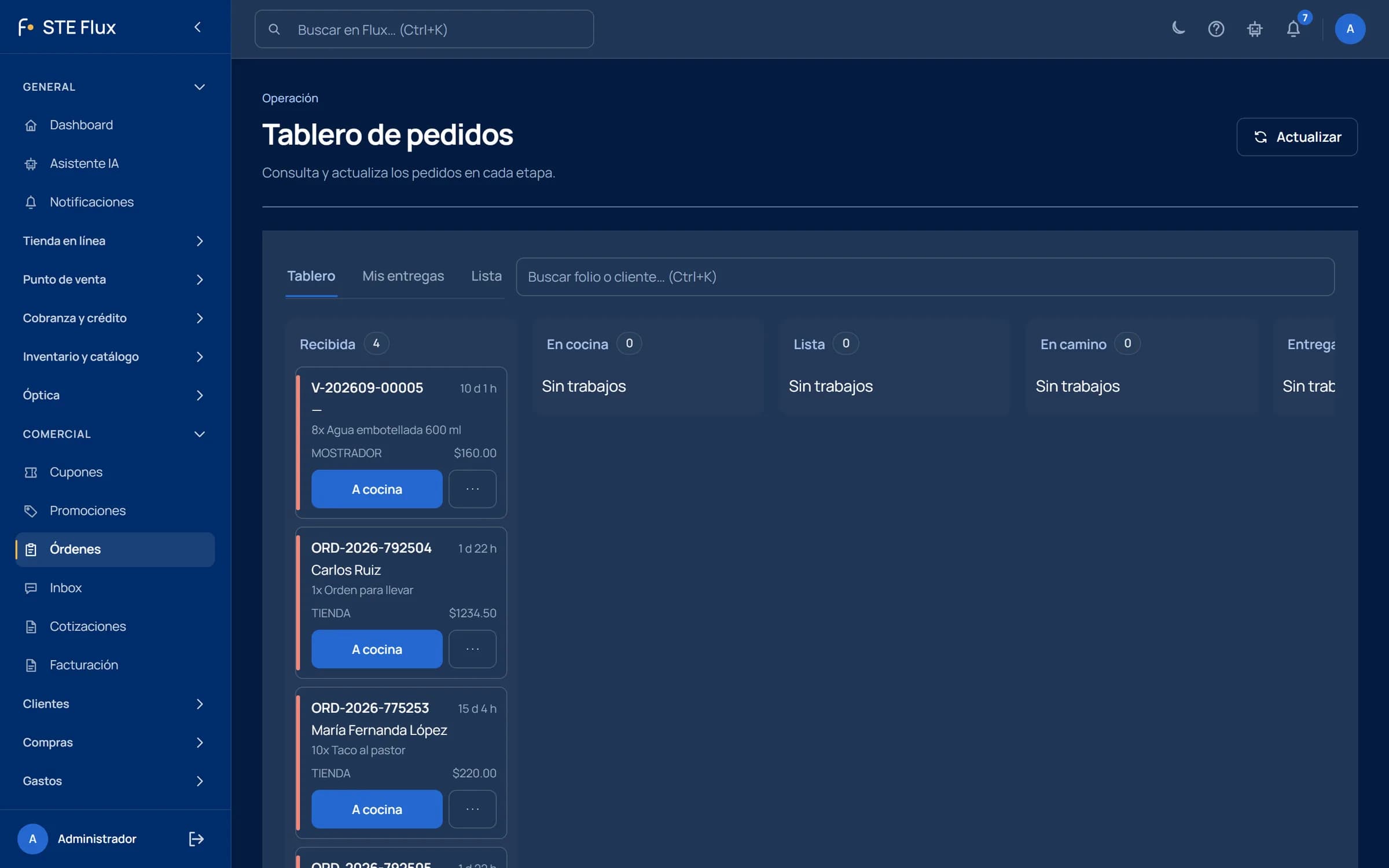The image size is (1389, 868).
Task: Open Cotizaciones in sidebar
Action: click(115, 627)
